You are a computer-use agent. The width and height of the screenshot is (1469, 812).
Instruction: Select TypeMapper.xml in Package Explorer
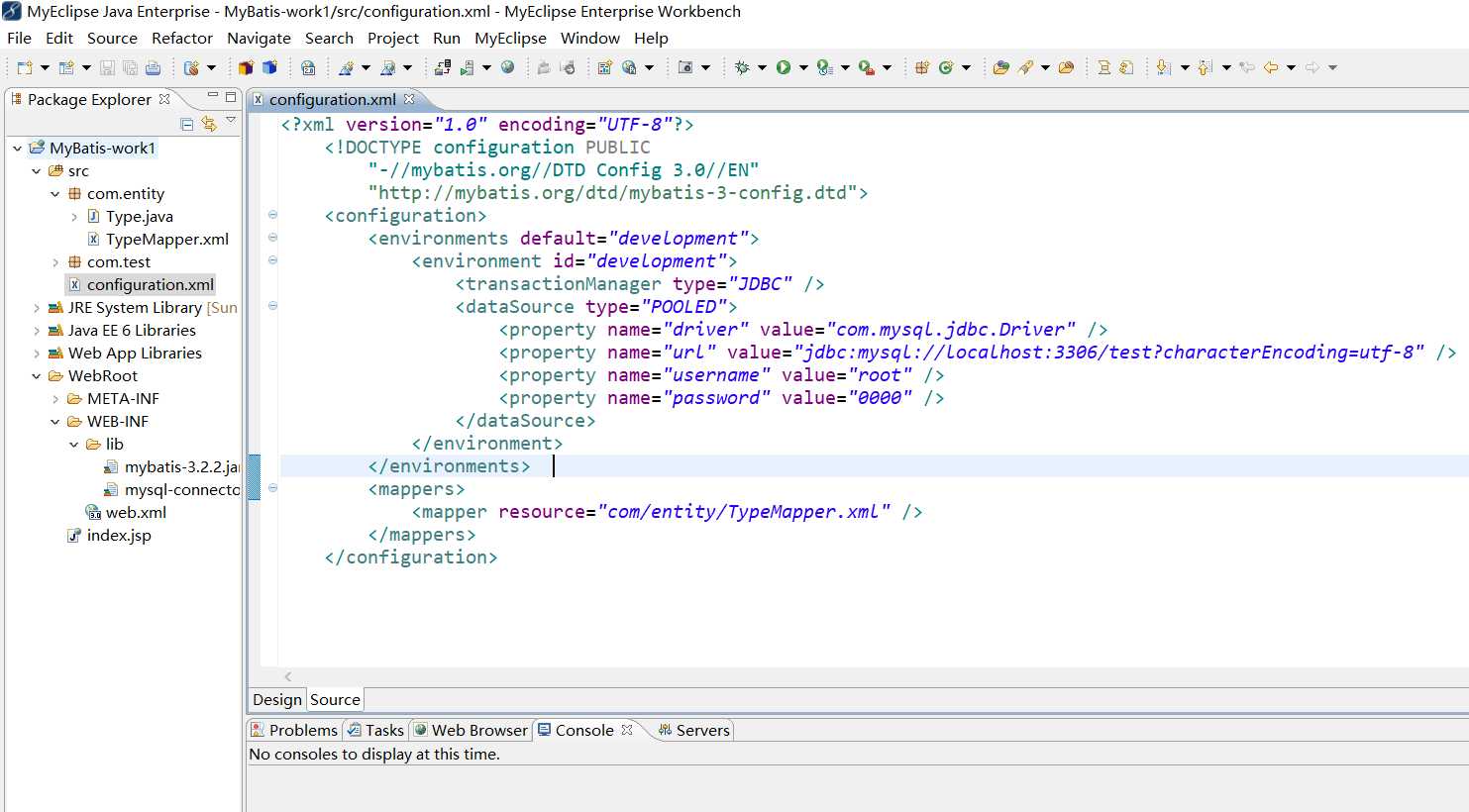(158, 240)
